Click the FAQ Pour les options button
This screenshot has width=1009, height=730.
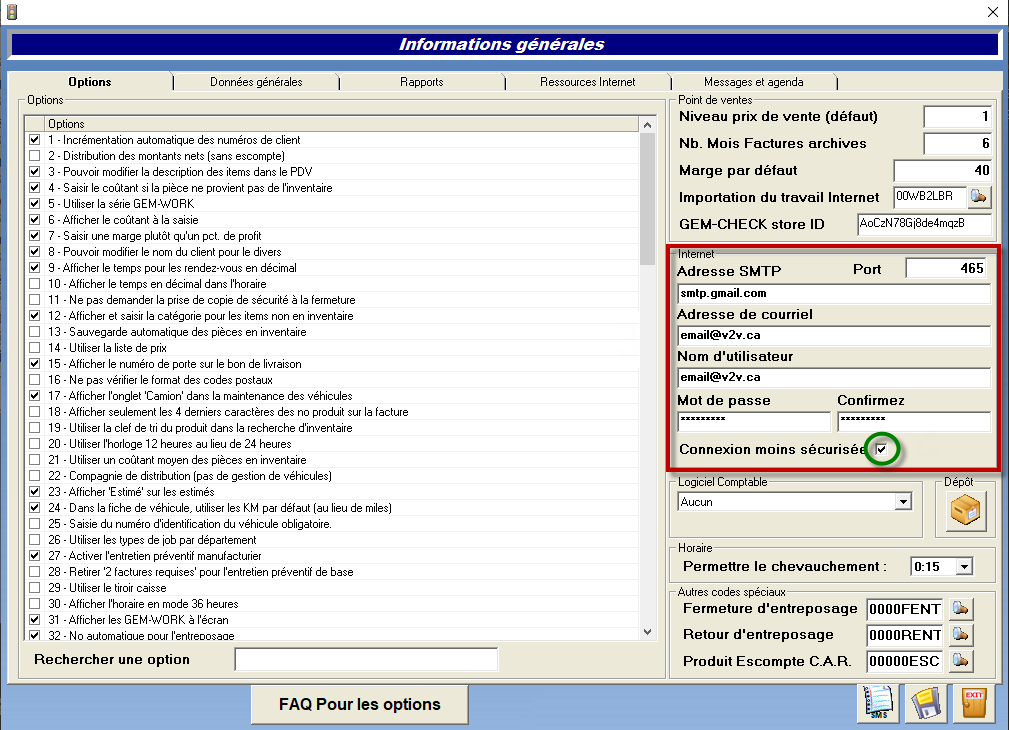359,704
